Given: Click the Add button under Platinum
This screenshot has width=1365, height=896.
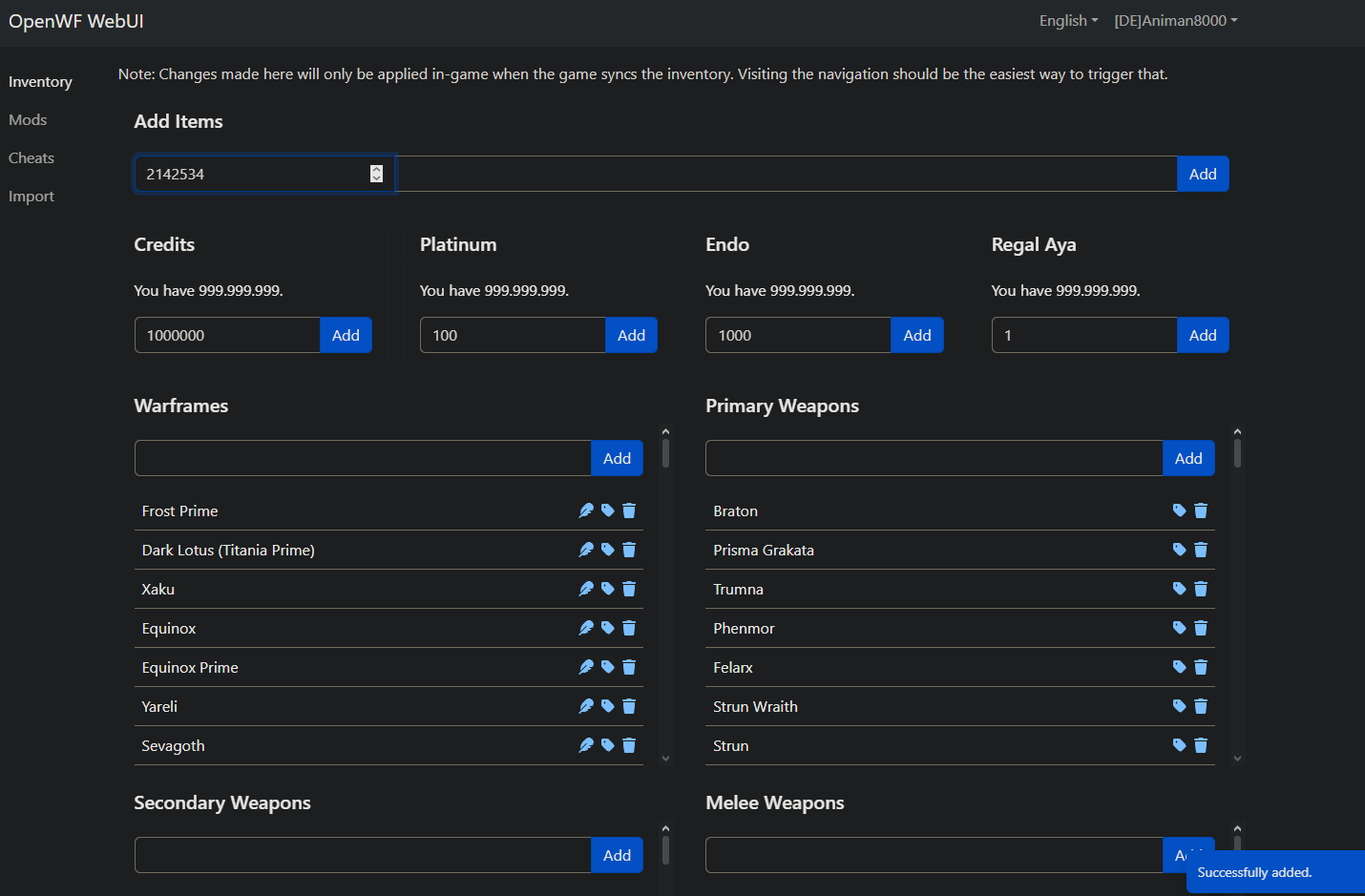Looking at the screenshot, I should (x=631, y=335).
